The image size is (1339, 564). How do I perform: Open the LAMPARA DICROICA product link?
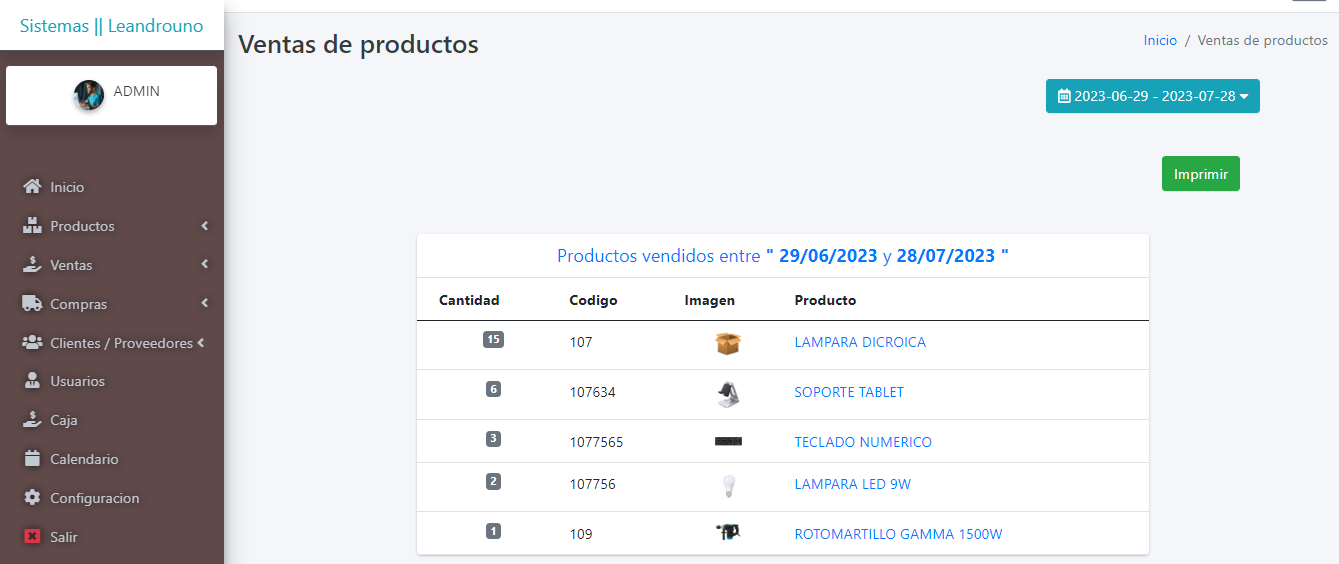(x=860, y=342)
